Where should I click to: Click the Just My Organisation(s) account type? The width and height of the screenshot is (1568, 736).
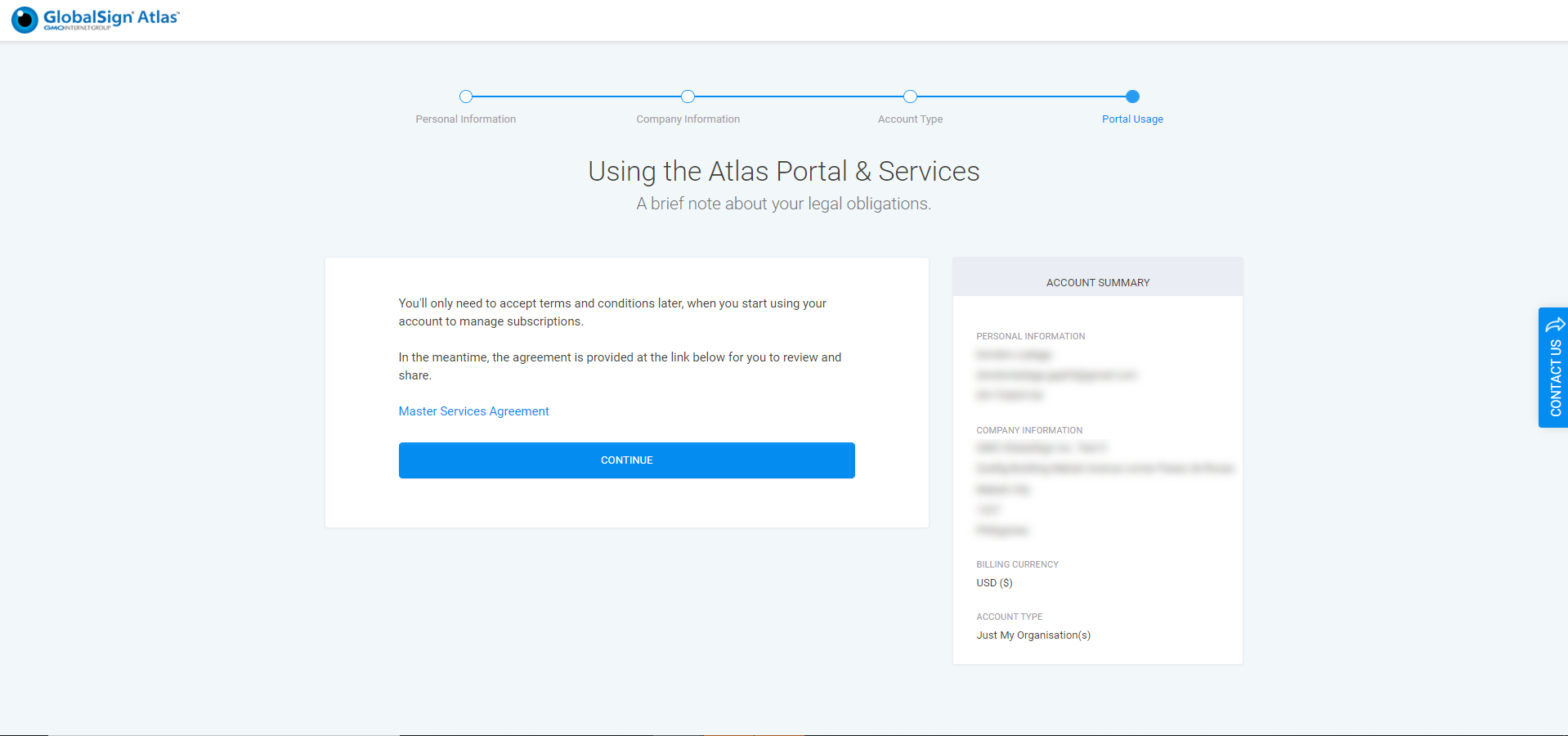[x=1033, y=635]
